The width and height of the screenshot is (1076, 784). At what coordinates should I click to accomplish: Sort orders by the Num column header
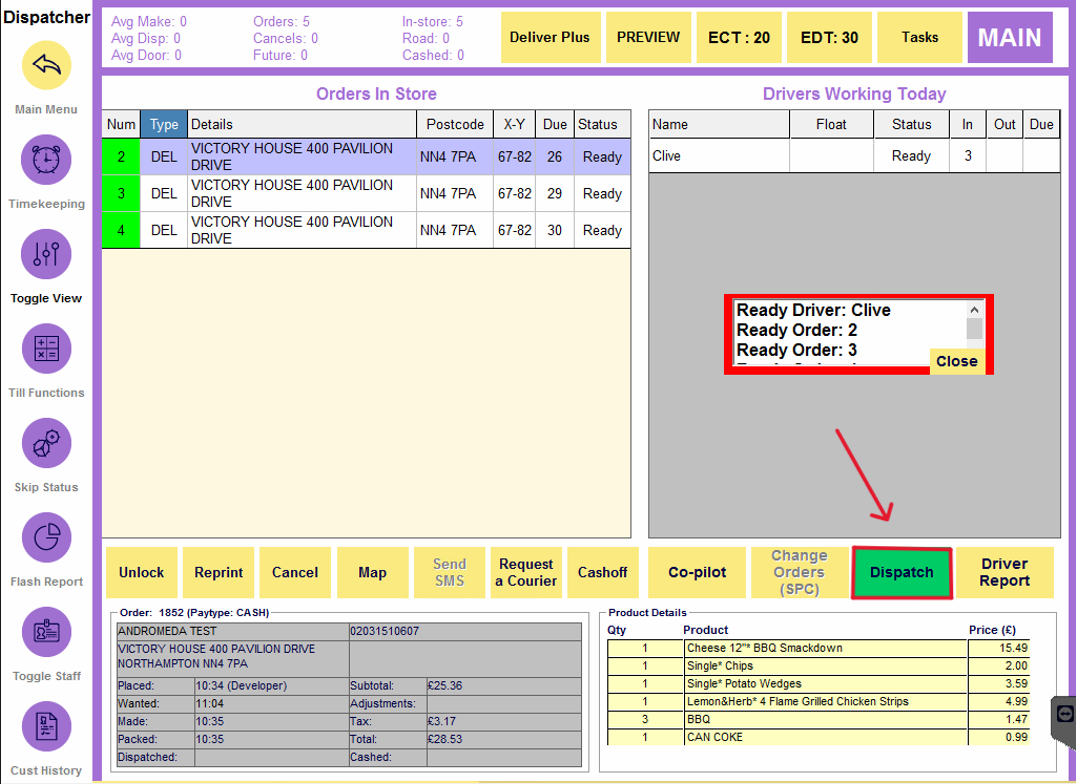121,124
